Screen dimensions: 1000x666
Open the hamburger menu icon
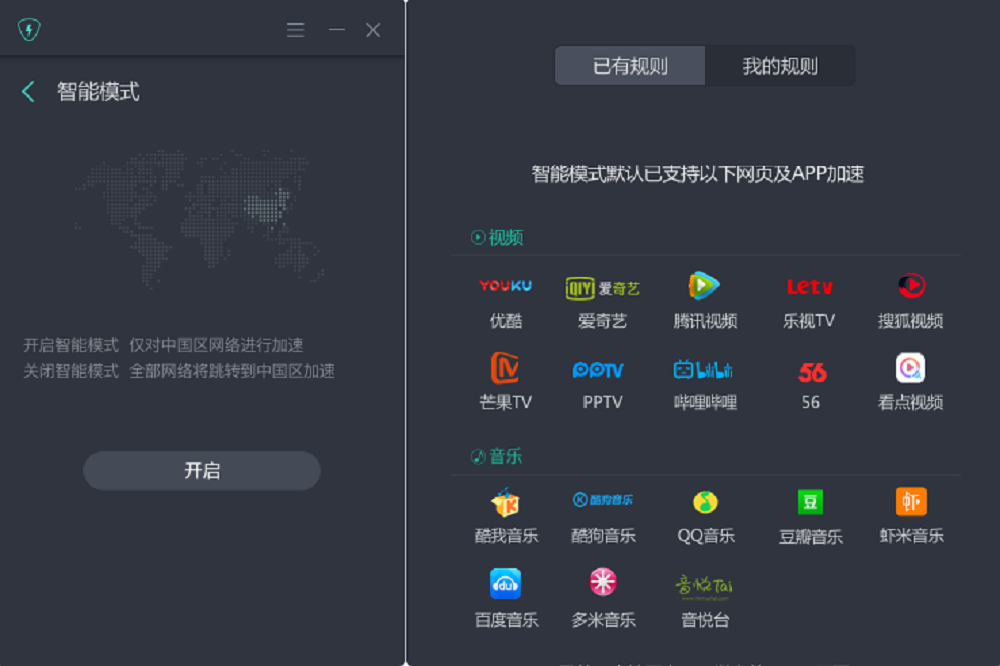tap(295, 30)
